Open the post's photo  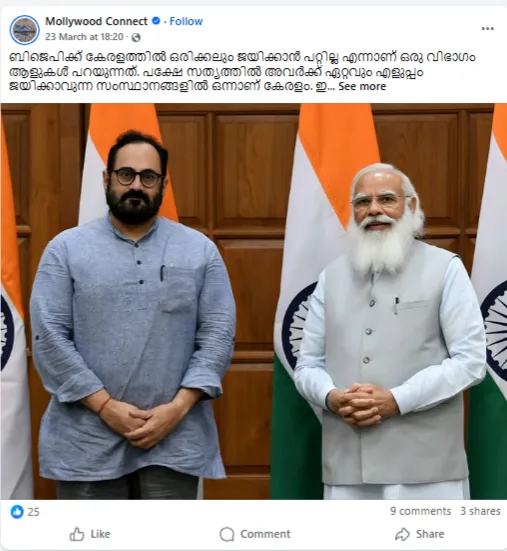click(254, 301)
